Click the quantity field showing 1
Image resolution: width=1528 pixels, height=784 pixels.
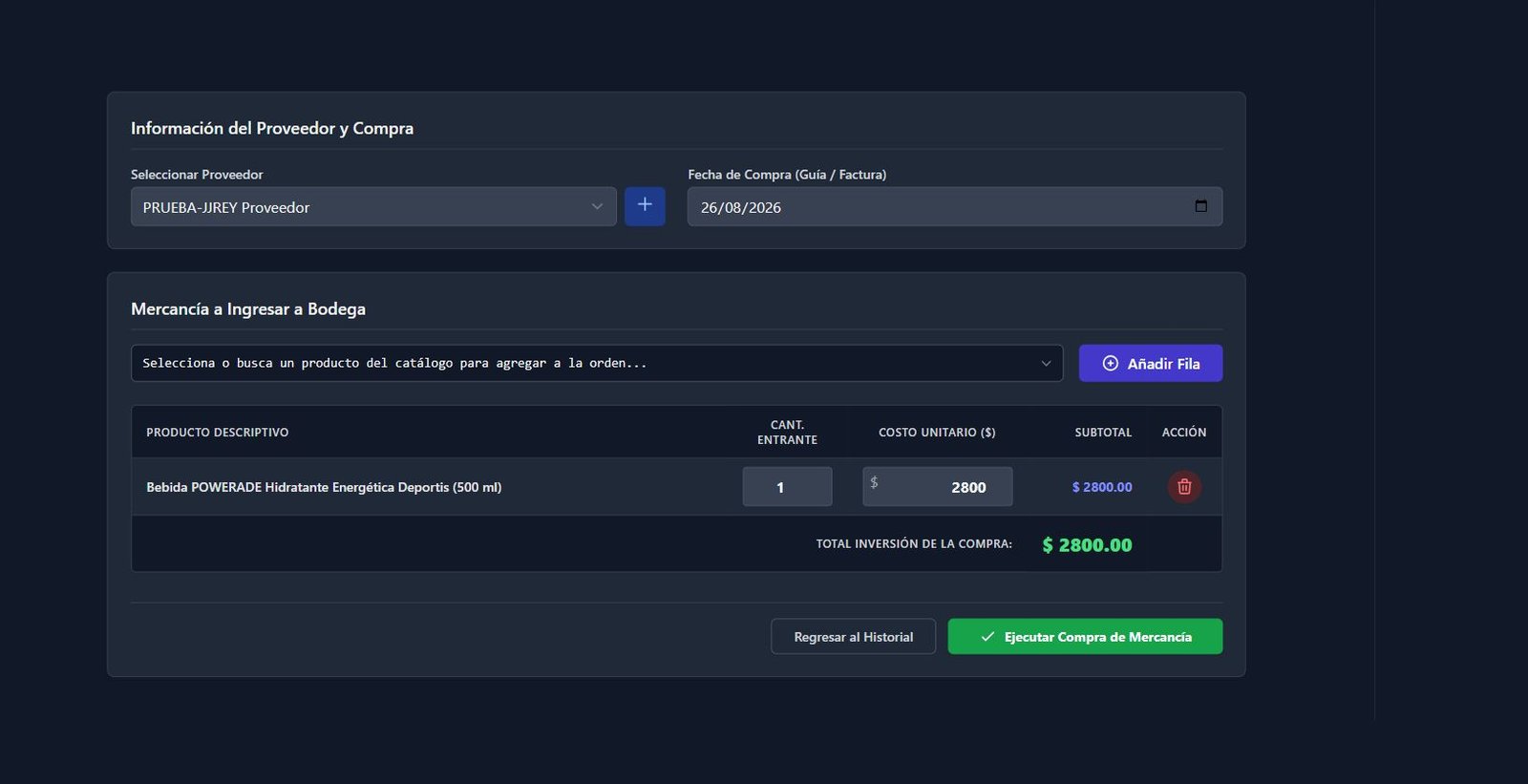click(x=787, y=487)
